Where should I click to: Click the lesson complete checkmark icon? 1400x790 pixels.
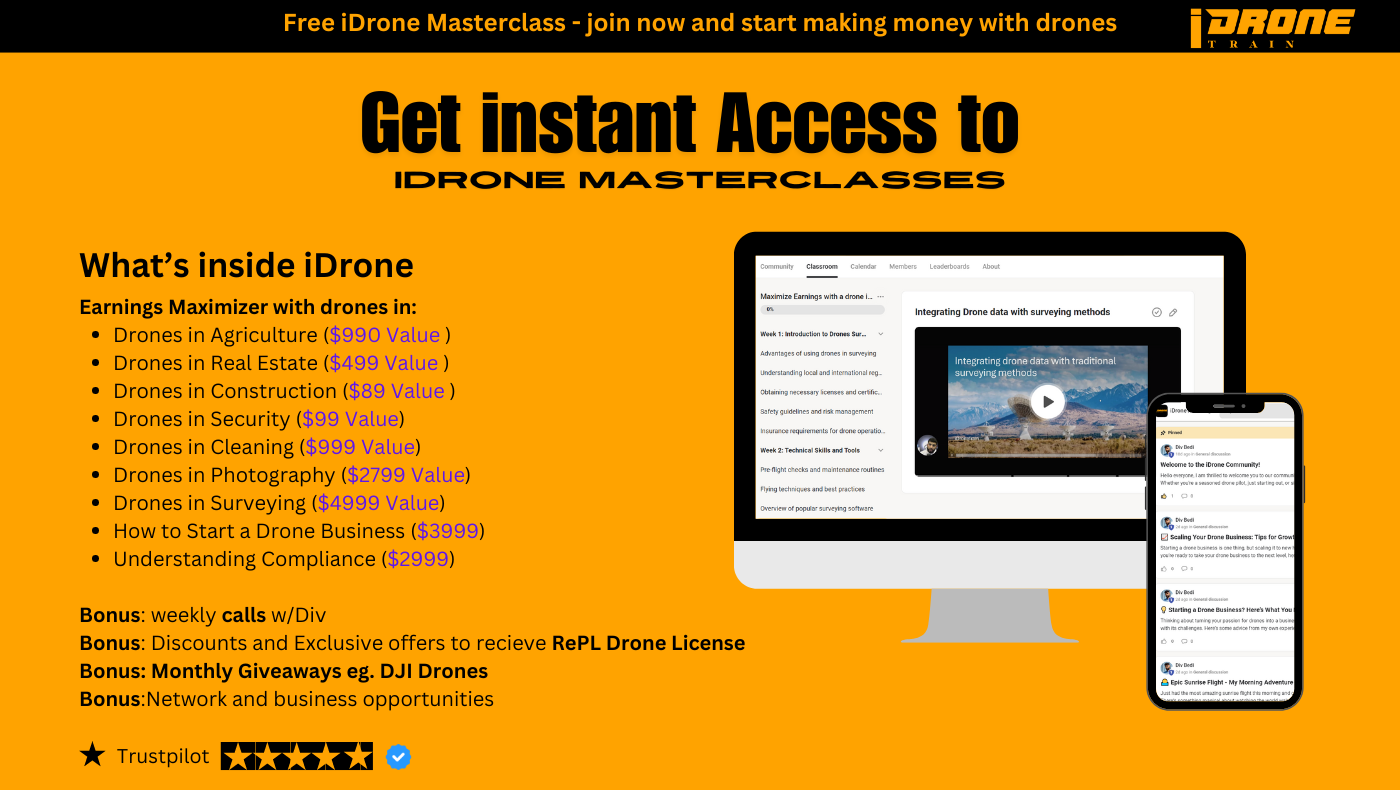1157,311
